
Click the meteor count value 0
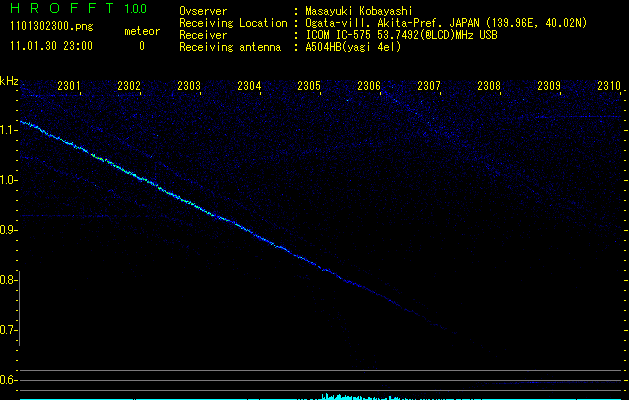(x=142, y=46)
